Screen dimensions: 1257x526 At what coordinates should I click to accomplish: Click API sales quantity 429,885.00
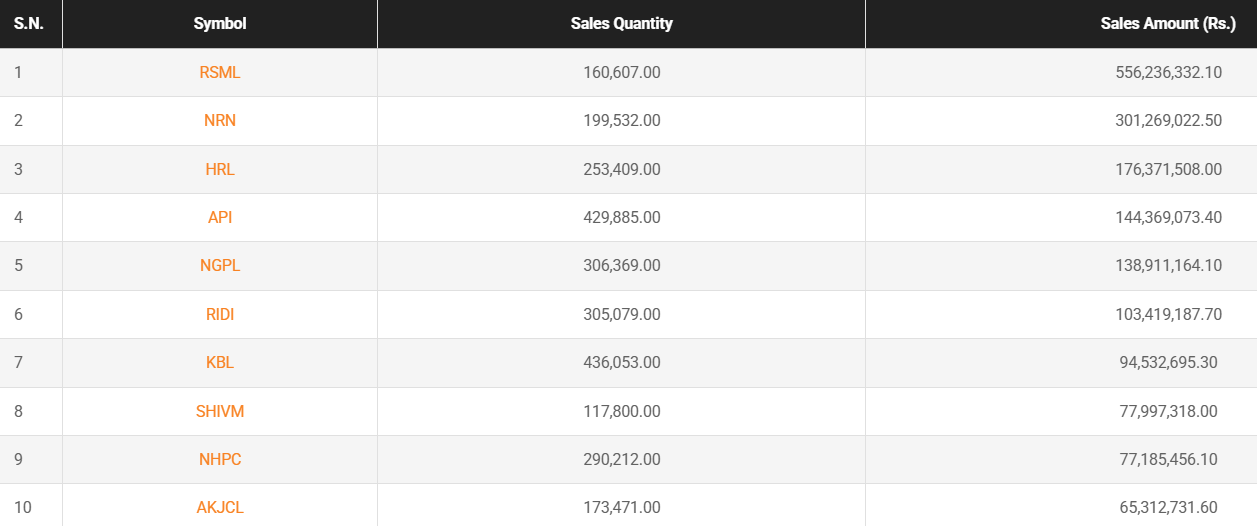[x=621, y=217]
